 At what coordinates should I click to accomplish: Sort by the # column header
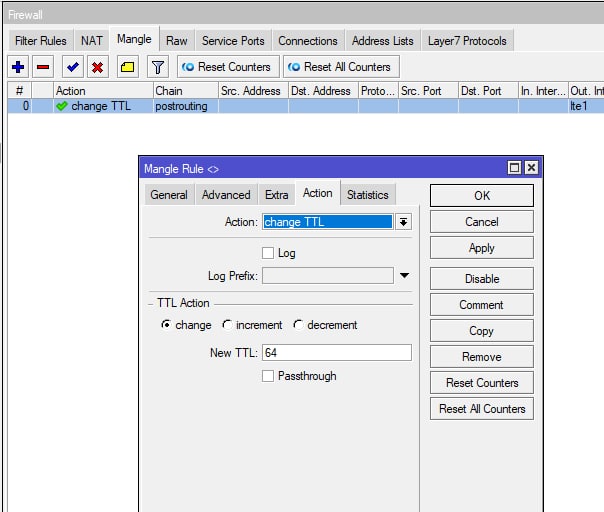click(20, 91)
